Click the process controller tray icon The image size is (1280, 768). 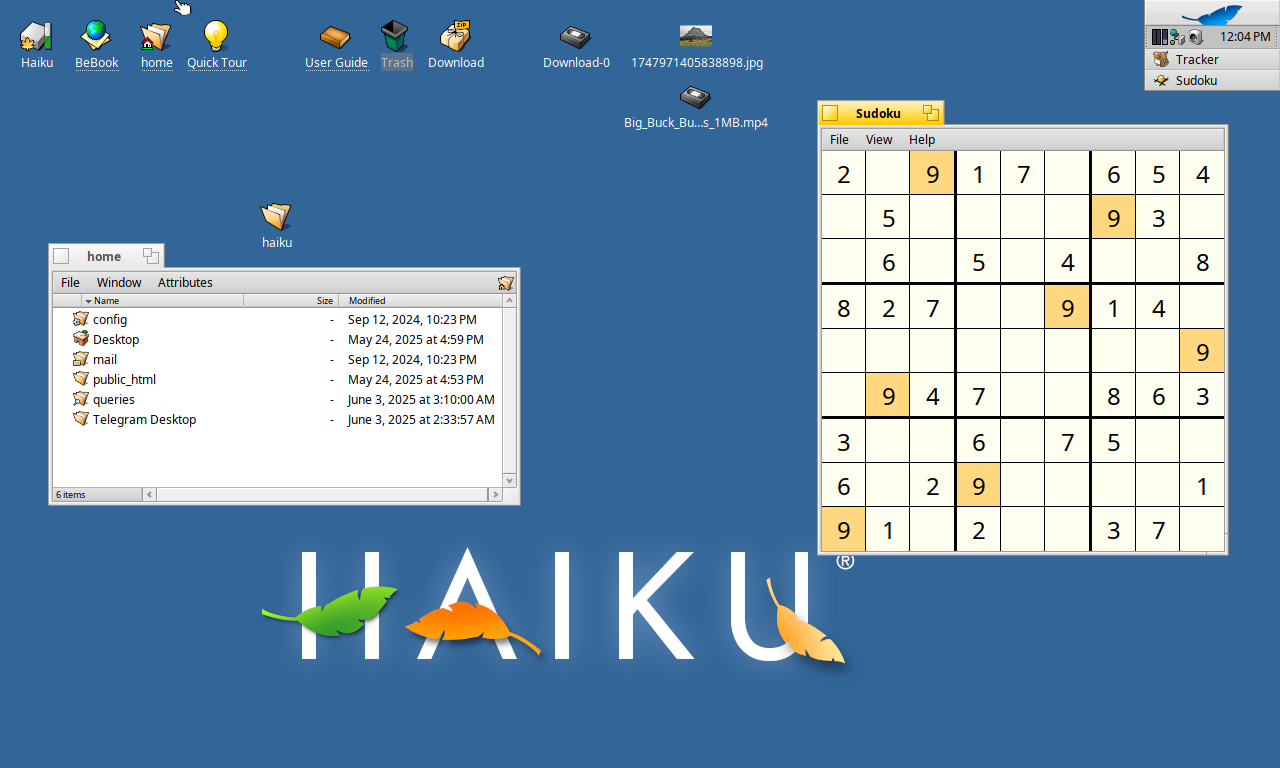tap(1159, 37)
